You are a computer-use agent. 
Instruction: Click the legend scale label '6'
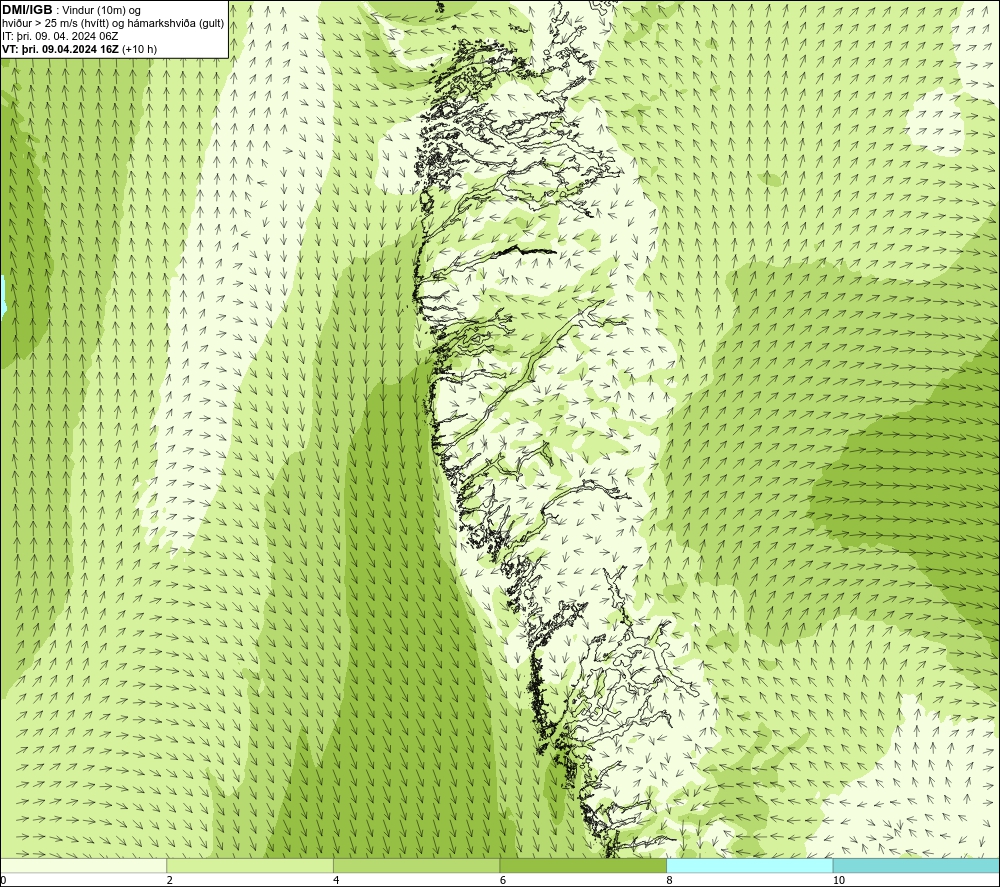pyautogui.click(x=503, y=880)
